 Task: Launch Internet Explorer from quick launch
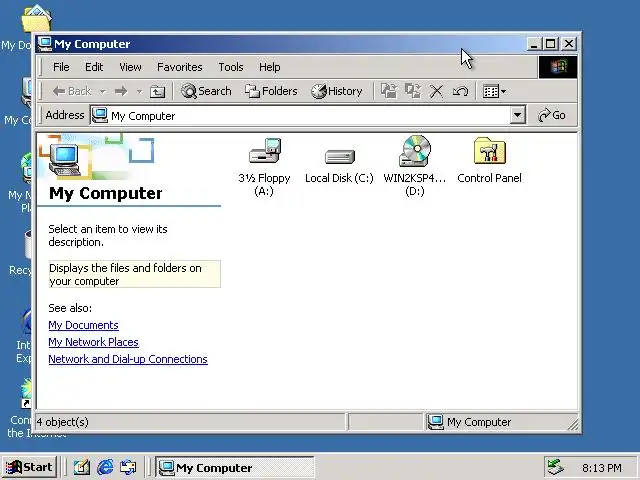point(105,467)
